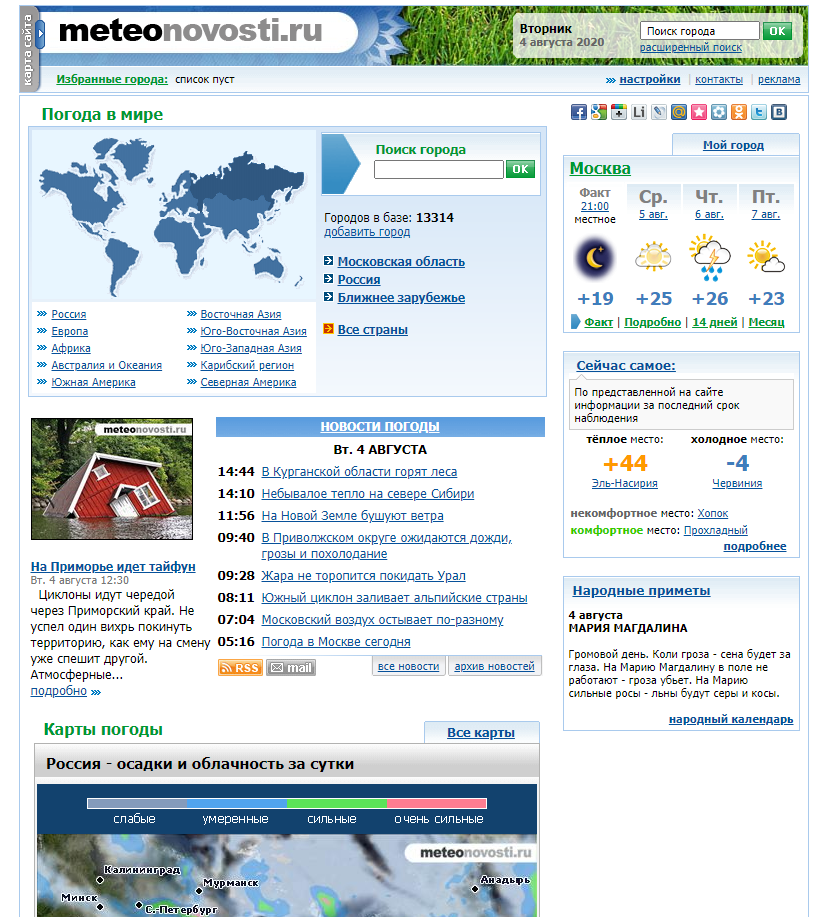The width and height of the screenshot is (839, 917).
Task: Open hottest place 'Эль-Насирия' link
Action: tap(624, 484)
